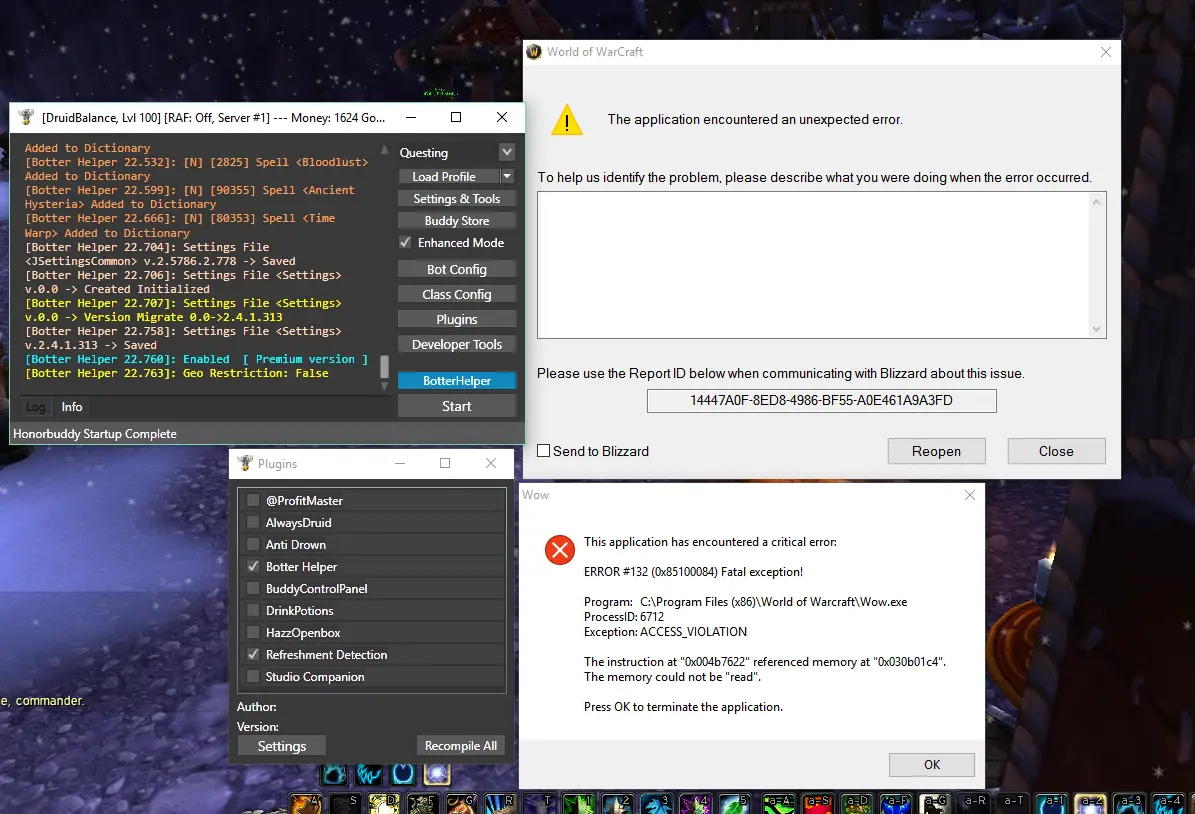1195x814 pixels.
Task: Click action bar slot keybound 4
Action: coord(696,804)
